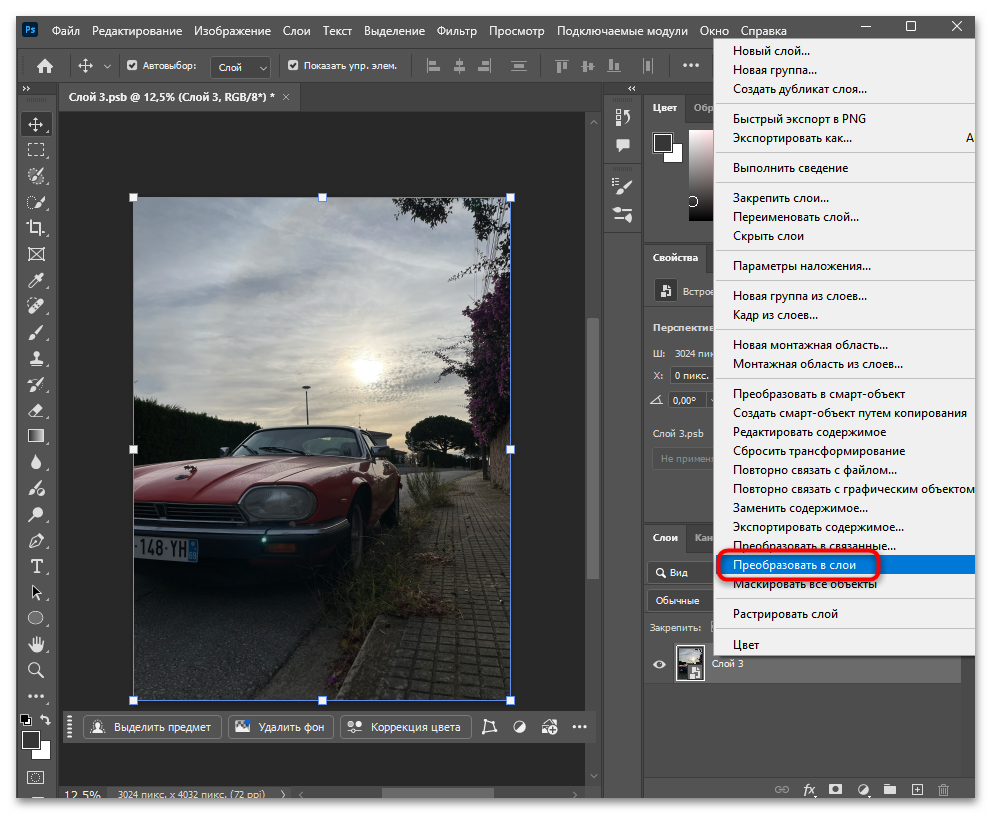Expand the Обычные blend mode dropdown
Viewport: 991px width, 814px height.
(x=680, y=601)
